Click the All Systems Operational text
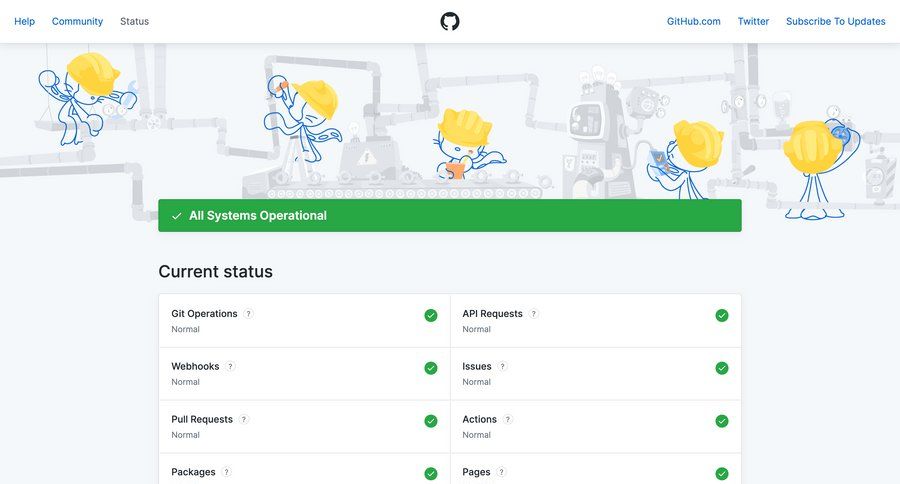Image resolution: width=900 pixels, height=484 pixels. [258, 215]
